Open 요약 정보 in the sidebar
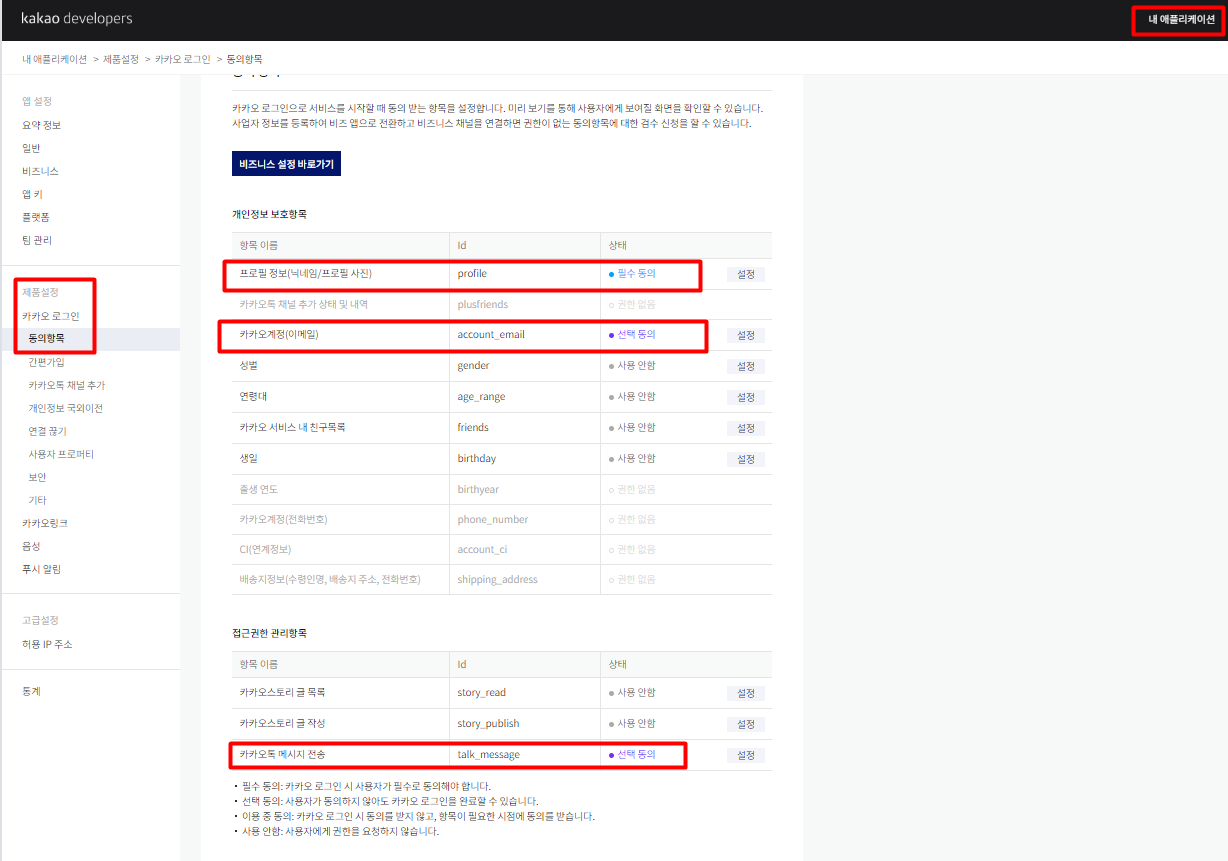The image size is (1228, 861). [42, 125]
